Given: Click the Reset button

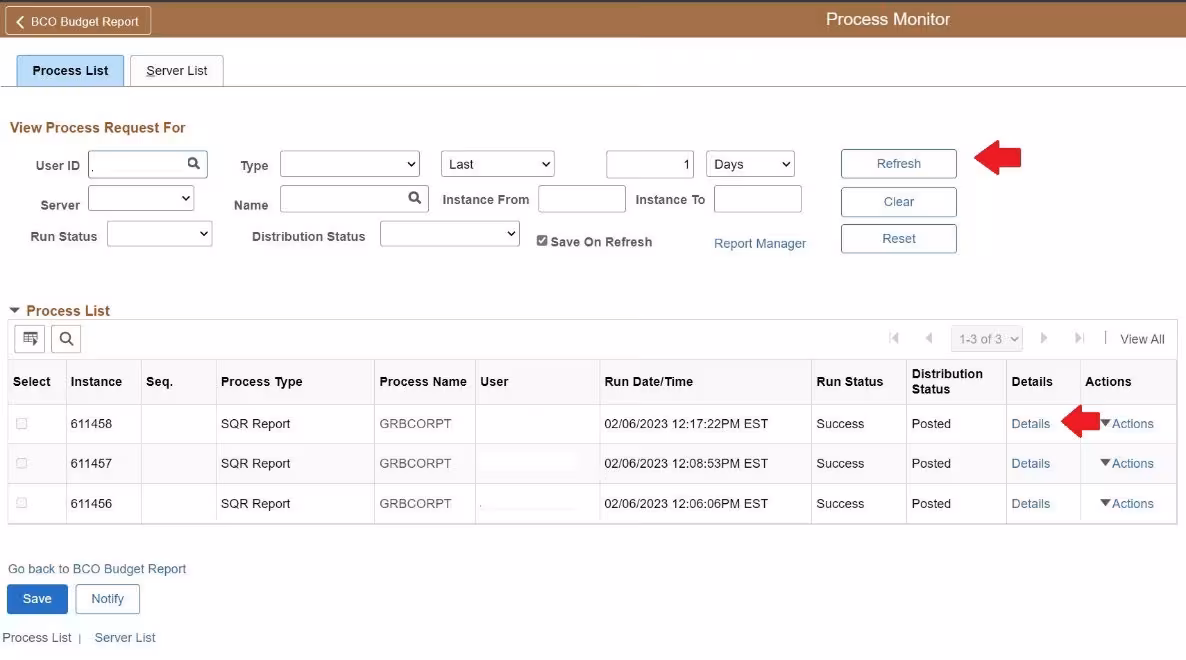Looking at the screenshot, I should 899,239.
